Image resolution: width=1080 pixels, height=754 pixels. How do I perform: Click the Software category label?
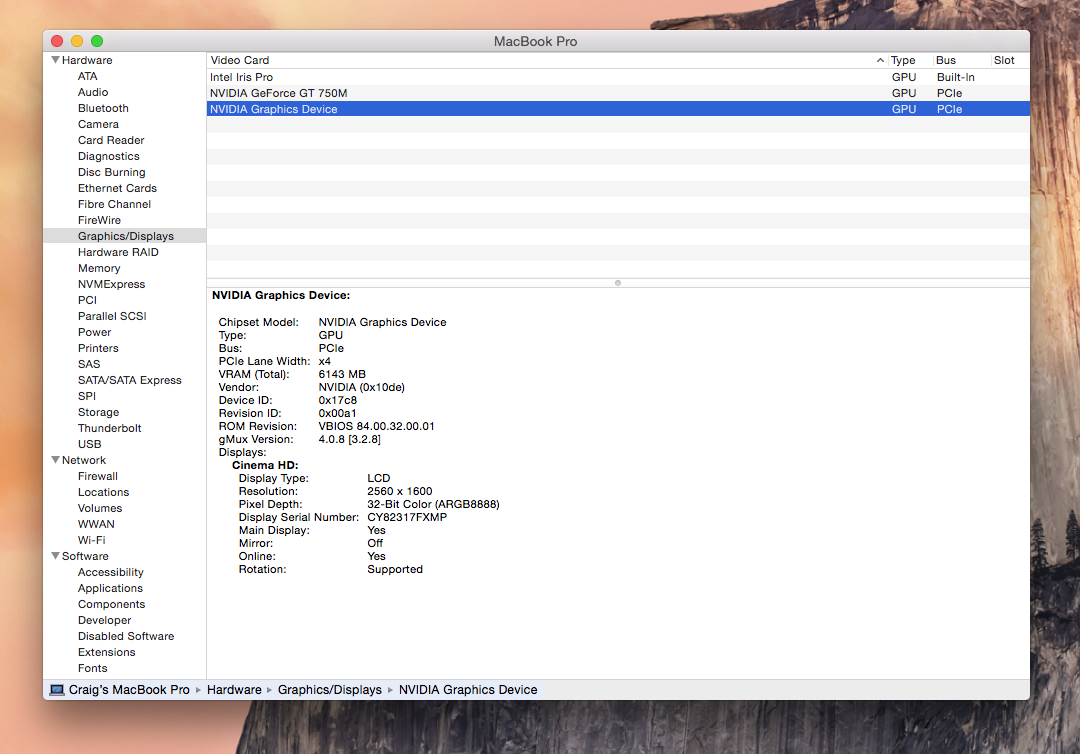85,556
